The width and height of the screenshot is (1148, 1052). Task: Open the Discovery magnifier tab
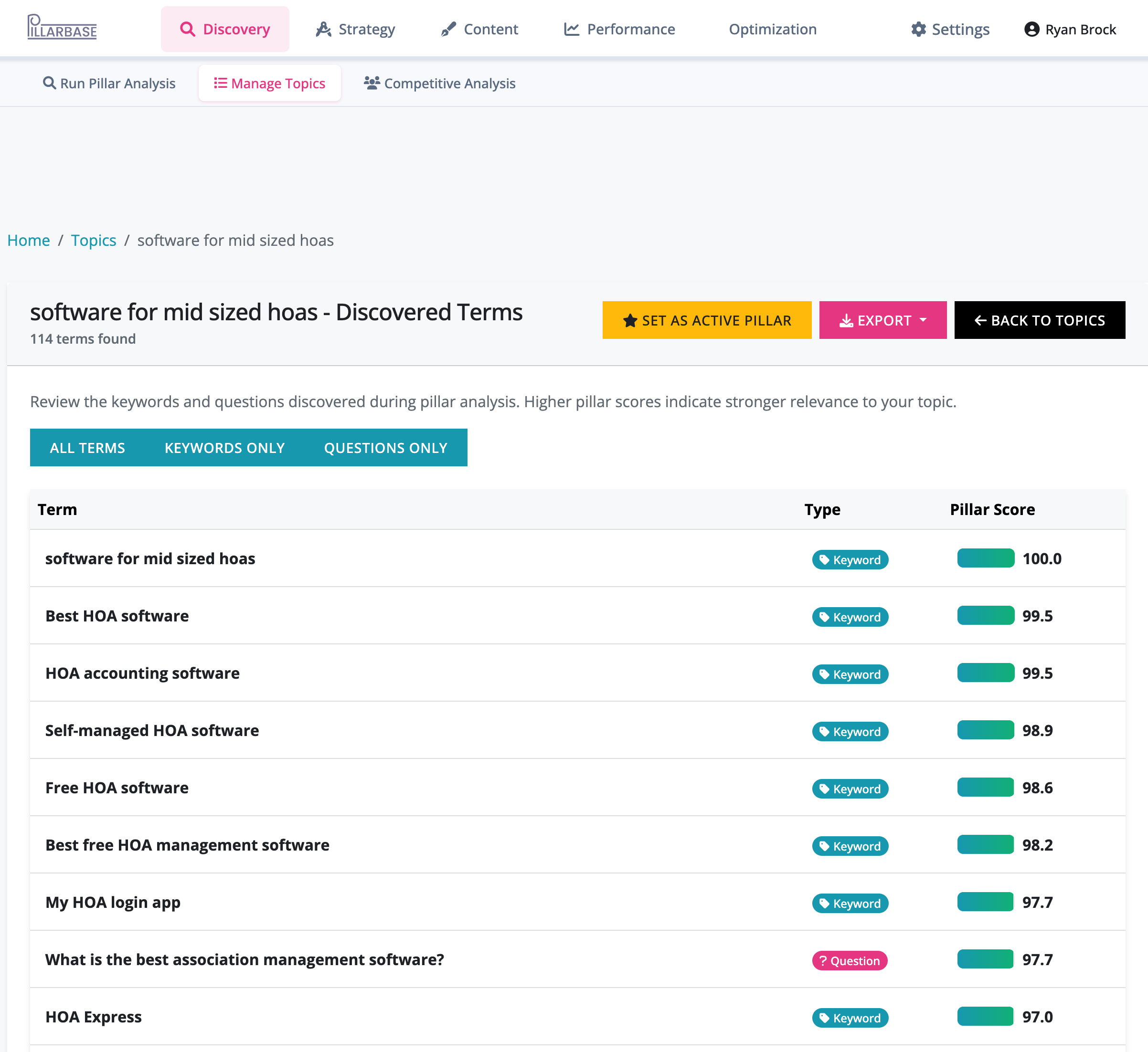coord(187,29)
